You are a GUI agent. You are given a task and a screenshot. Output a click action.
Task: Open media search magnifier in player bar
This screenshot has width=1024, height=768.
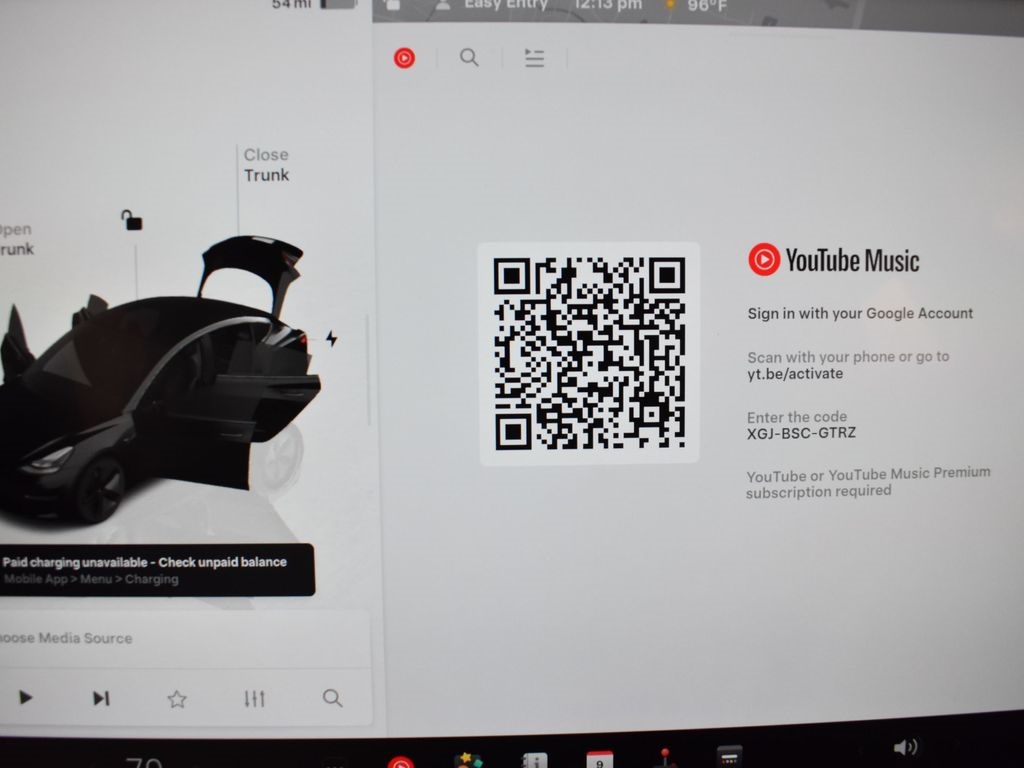point(332,698)
